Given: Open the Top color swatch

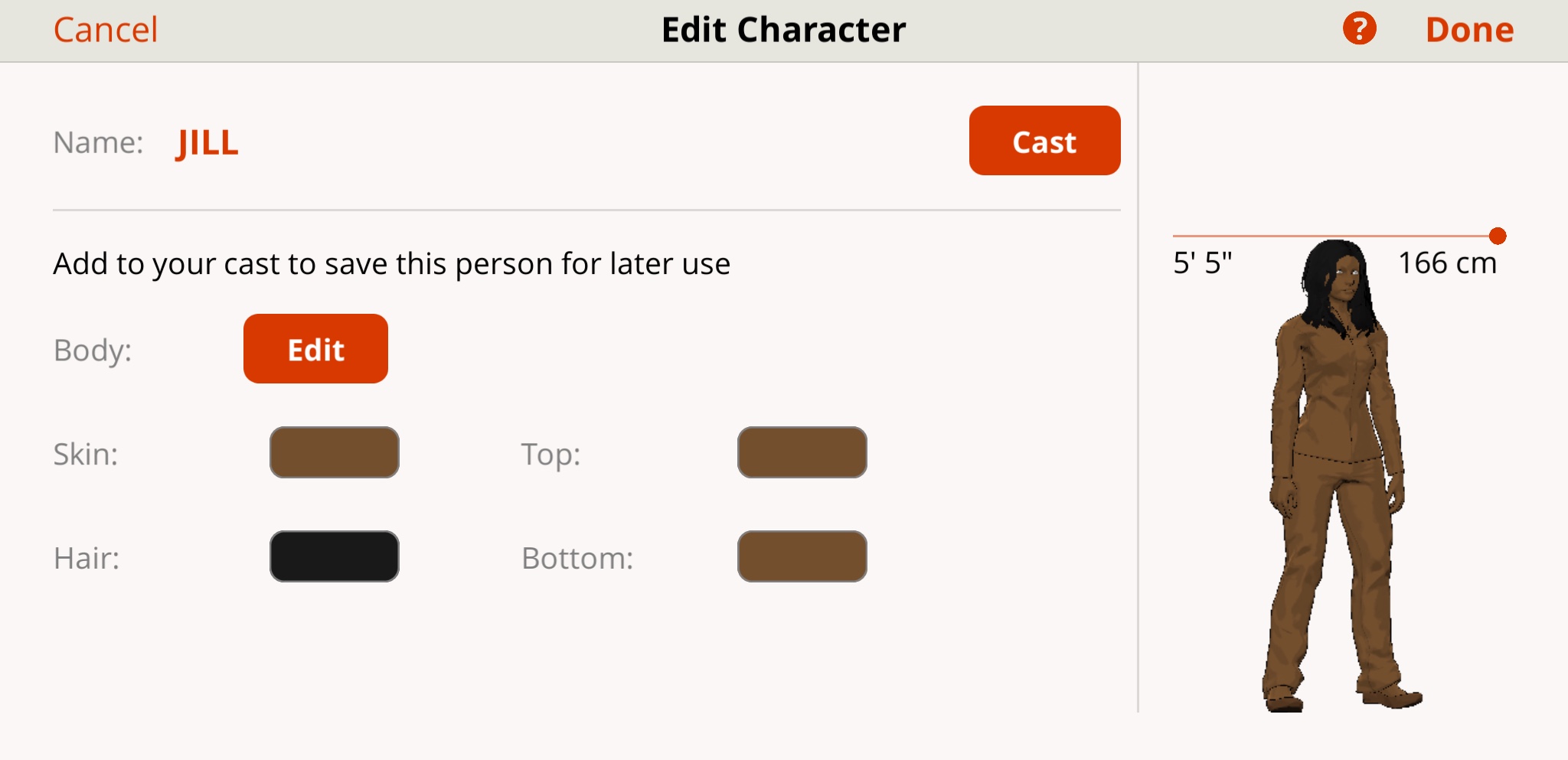Looking at the screenshot, I should pyautogui.click(x=802, y=452).
